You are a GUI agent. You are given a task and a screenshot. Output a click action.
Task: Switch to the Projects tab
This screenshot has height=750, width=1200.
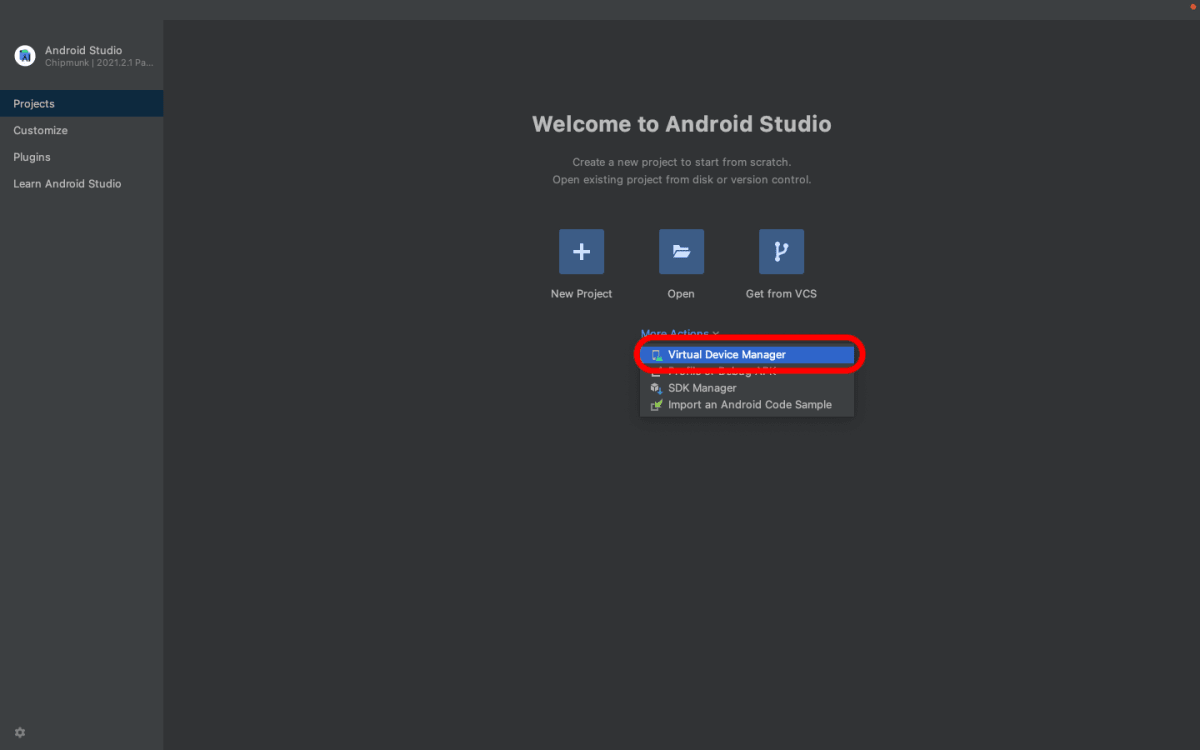pos(81,104)
